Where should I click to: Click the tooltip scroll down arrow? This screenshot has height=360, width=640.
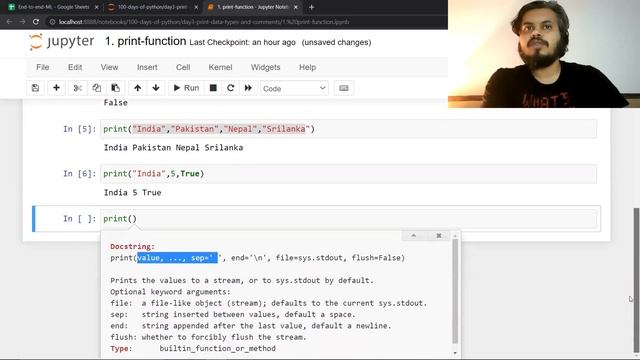point(455,353)
